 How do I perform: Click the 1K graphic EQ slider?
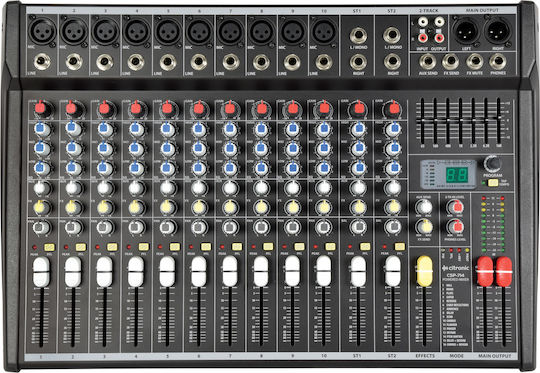coord(460,121)
